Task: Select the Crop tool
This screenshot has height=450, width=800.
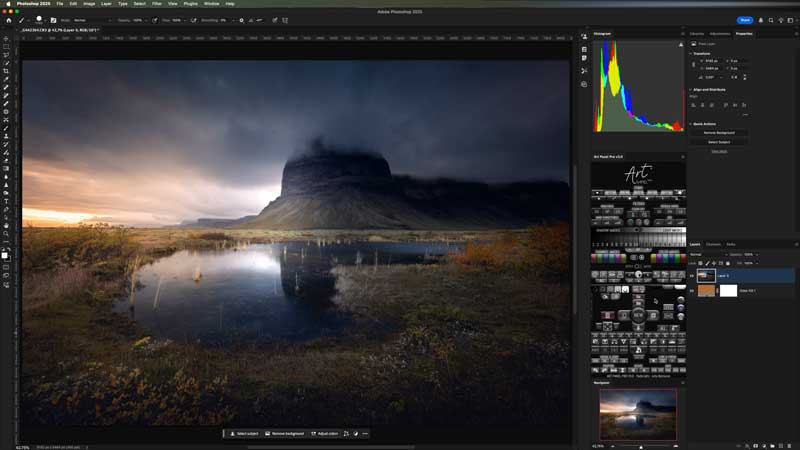Action: [6, 71]
